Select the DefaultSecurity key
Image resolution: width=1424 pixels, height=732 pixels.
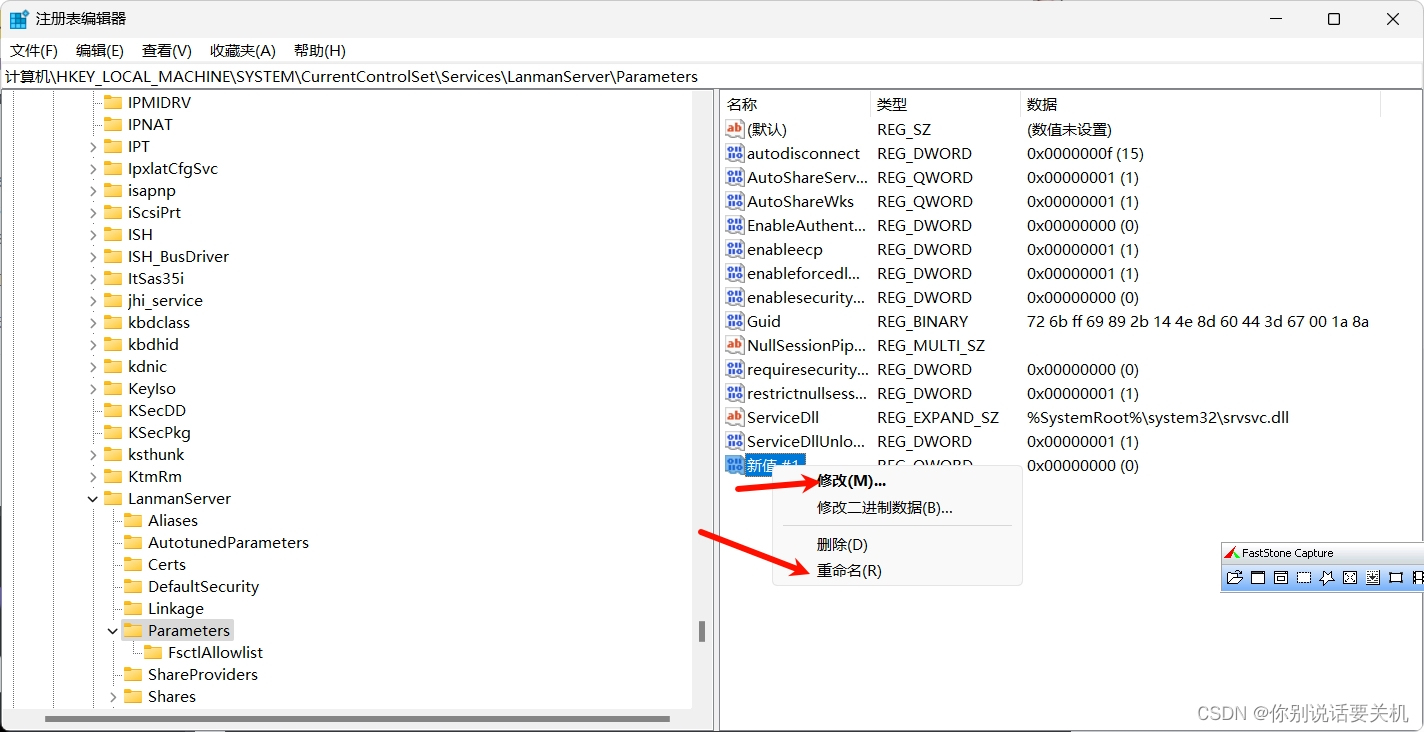(203, 586)
